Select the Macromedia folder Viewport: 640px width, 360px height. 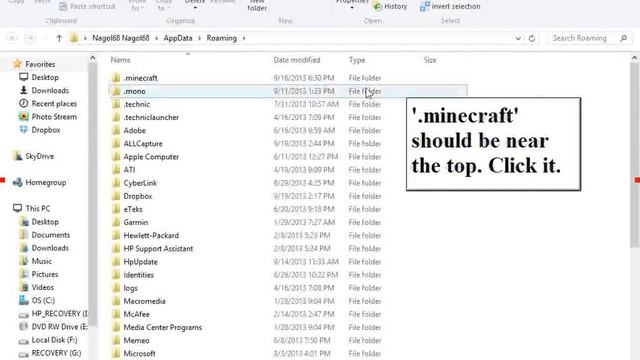(x=144, y=301)
